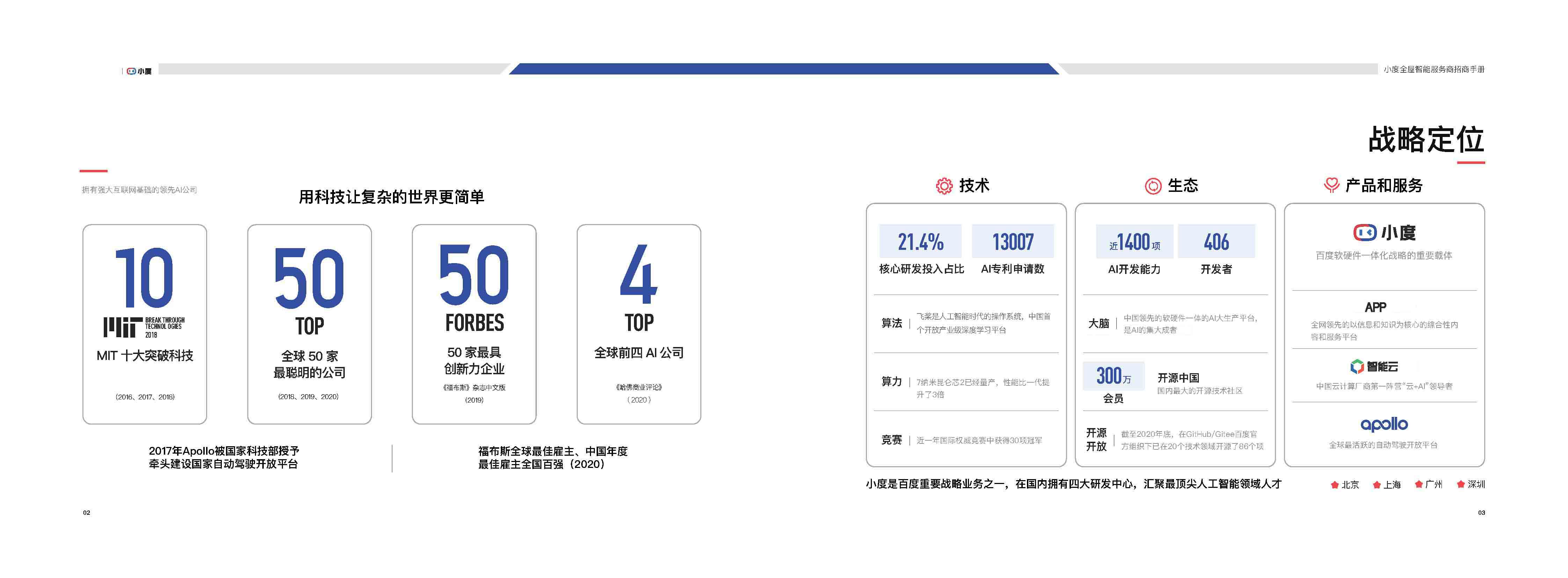Click the 算力 row label
Image resolution: width=1568 pixels, height=578 pixels.
pos(892,381)
